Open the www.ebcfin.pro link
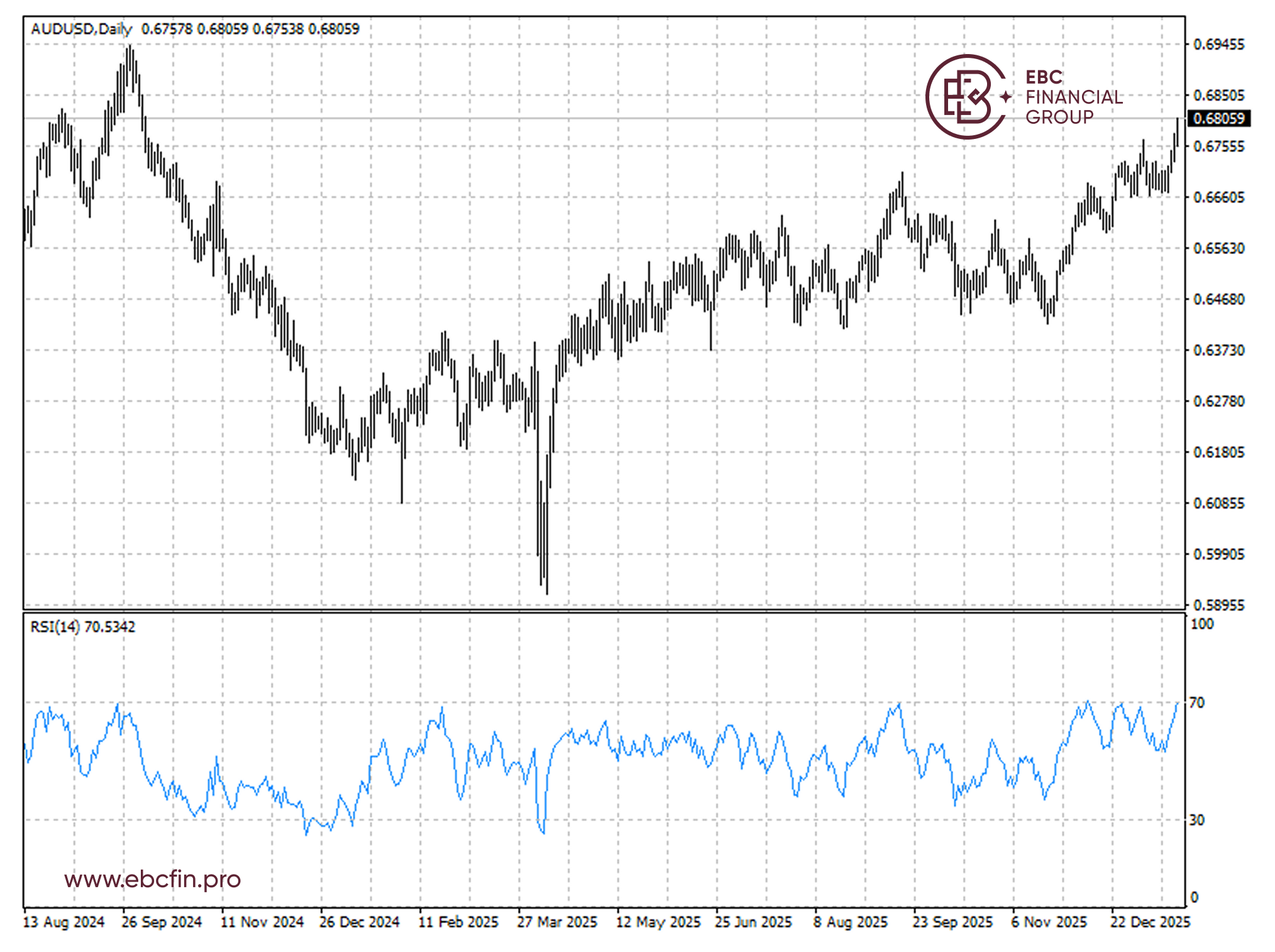This screenshot has width=1275, height=952. tap(152, 878)
